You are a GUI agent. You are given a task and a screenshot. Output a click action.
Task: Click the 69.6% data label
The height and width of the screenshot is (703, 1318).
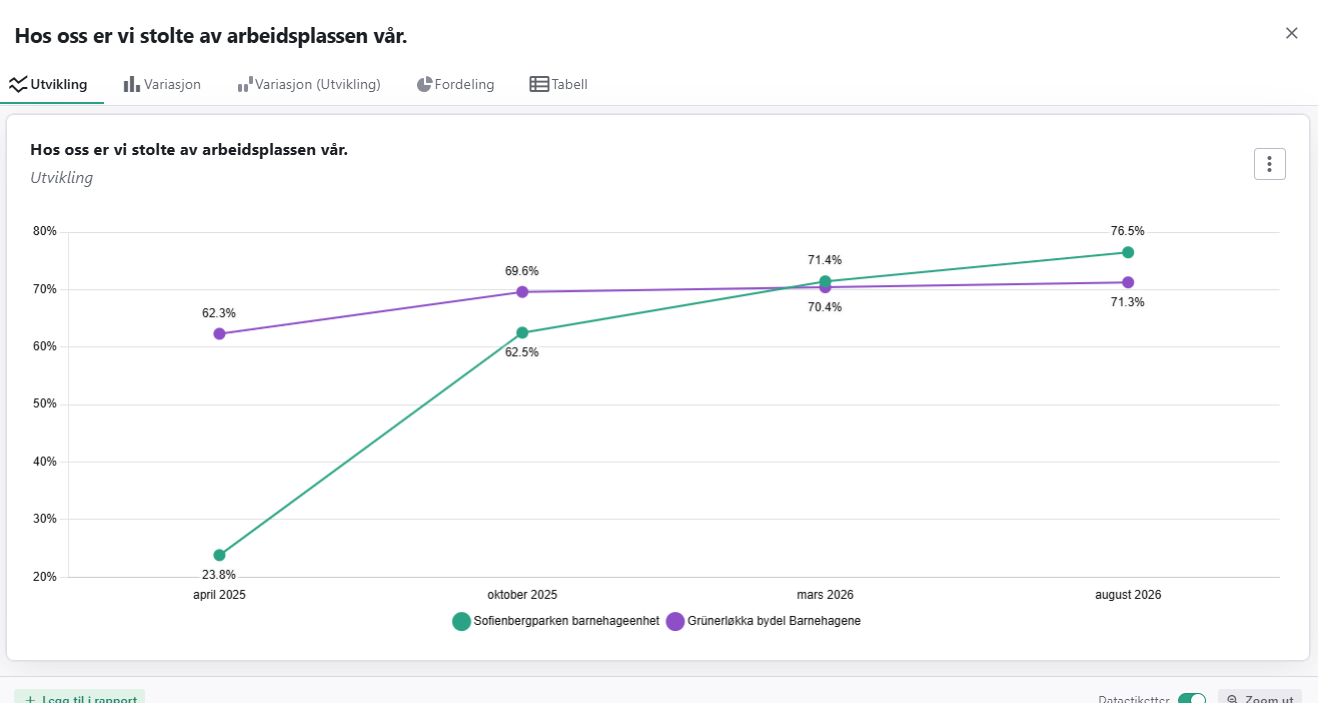(x=522, y=271)
